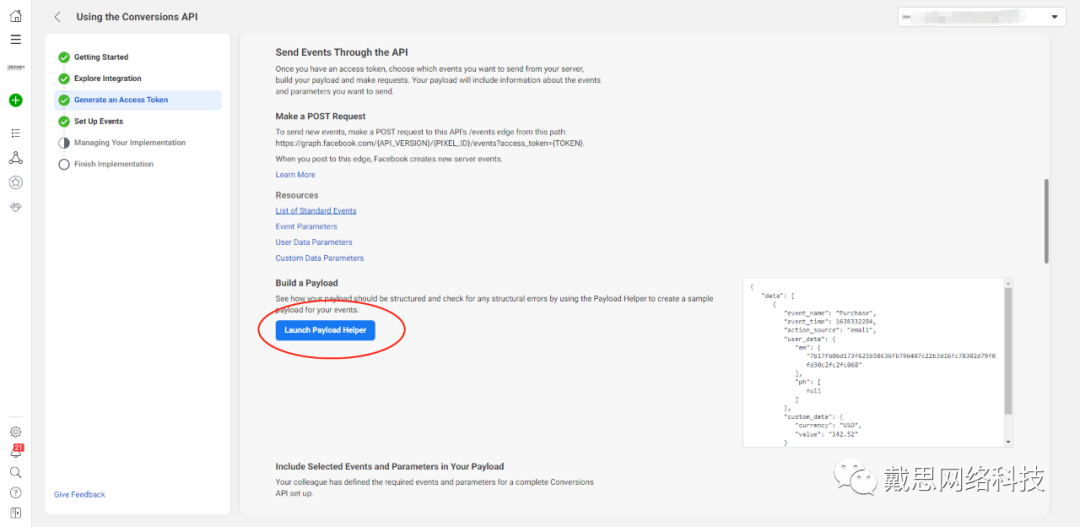Viewport: 1080px width, 527px height.
Task: Click "event_name": "Purchase" line in code
Action: click(x=829, y=312)
